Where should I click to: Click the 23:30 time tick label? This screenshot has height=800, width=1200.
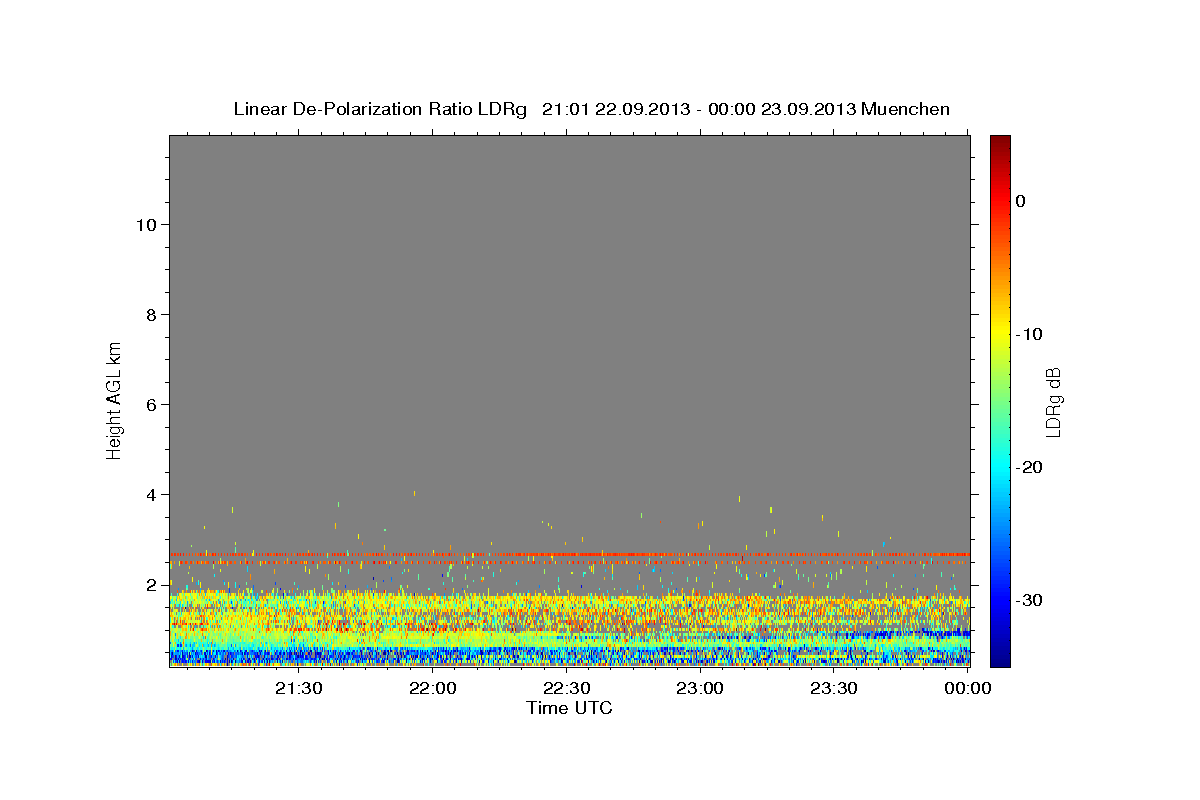(834, 688)
